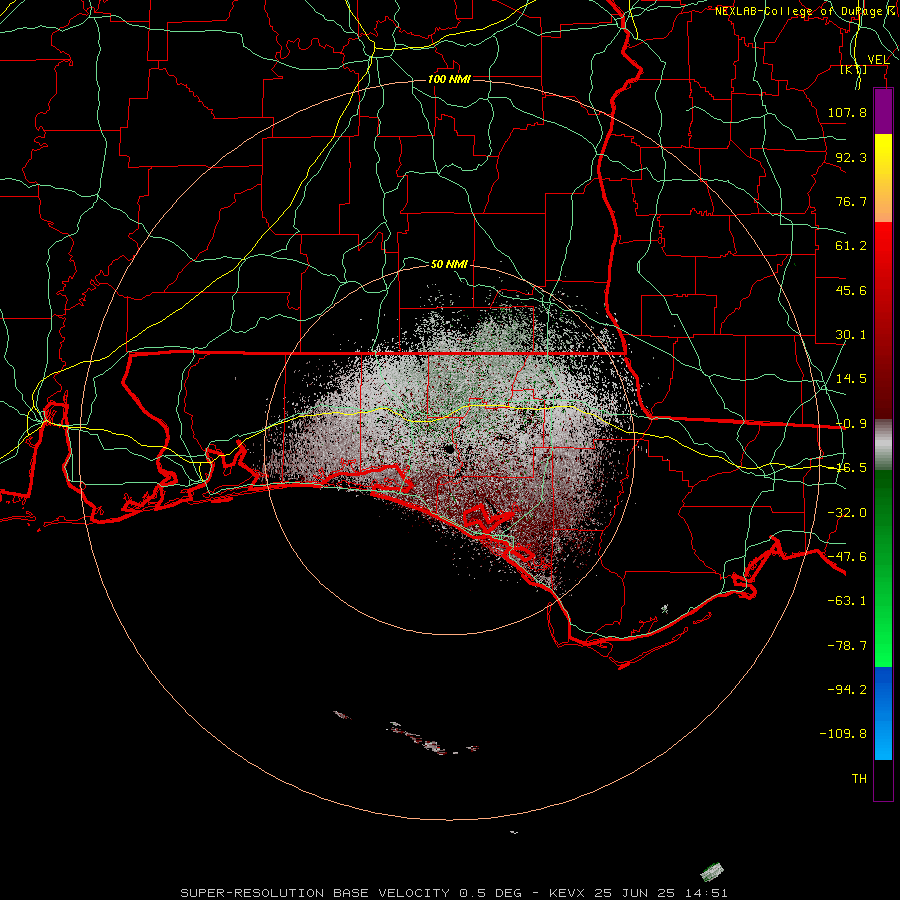This screenshot has height=900, width=900.
Task: Pick the bright green segment of the color bar
Action: pos(883,568)
